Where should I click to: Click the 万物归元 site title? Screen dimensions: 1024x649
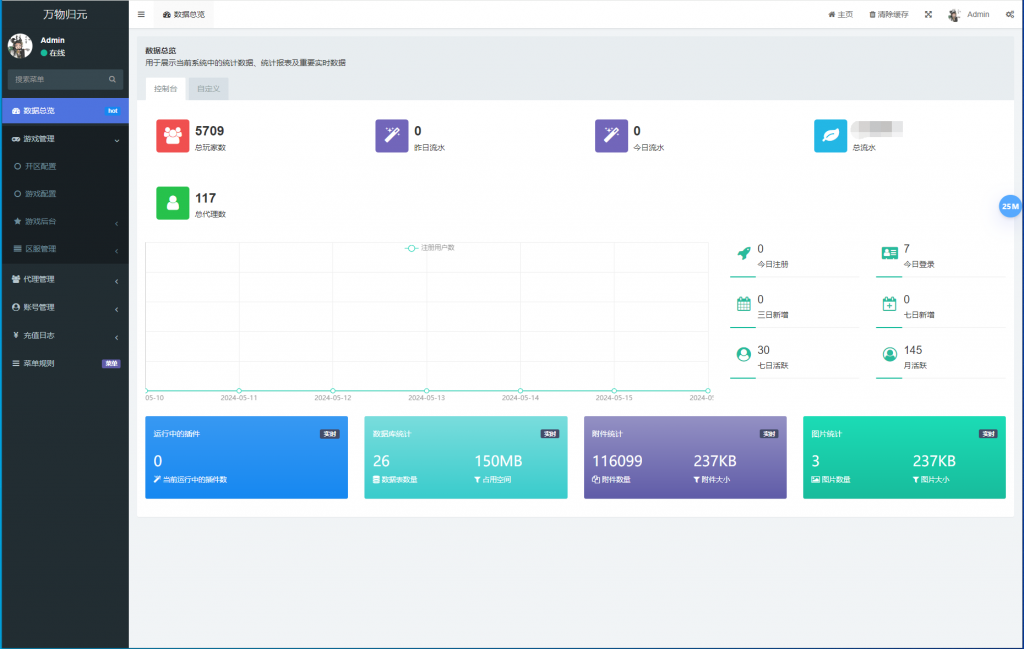point(65,14)
